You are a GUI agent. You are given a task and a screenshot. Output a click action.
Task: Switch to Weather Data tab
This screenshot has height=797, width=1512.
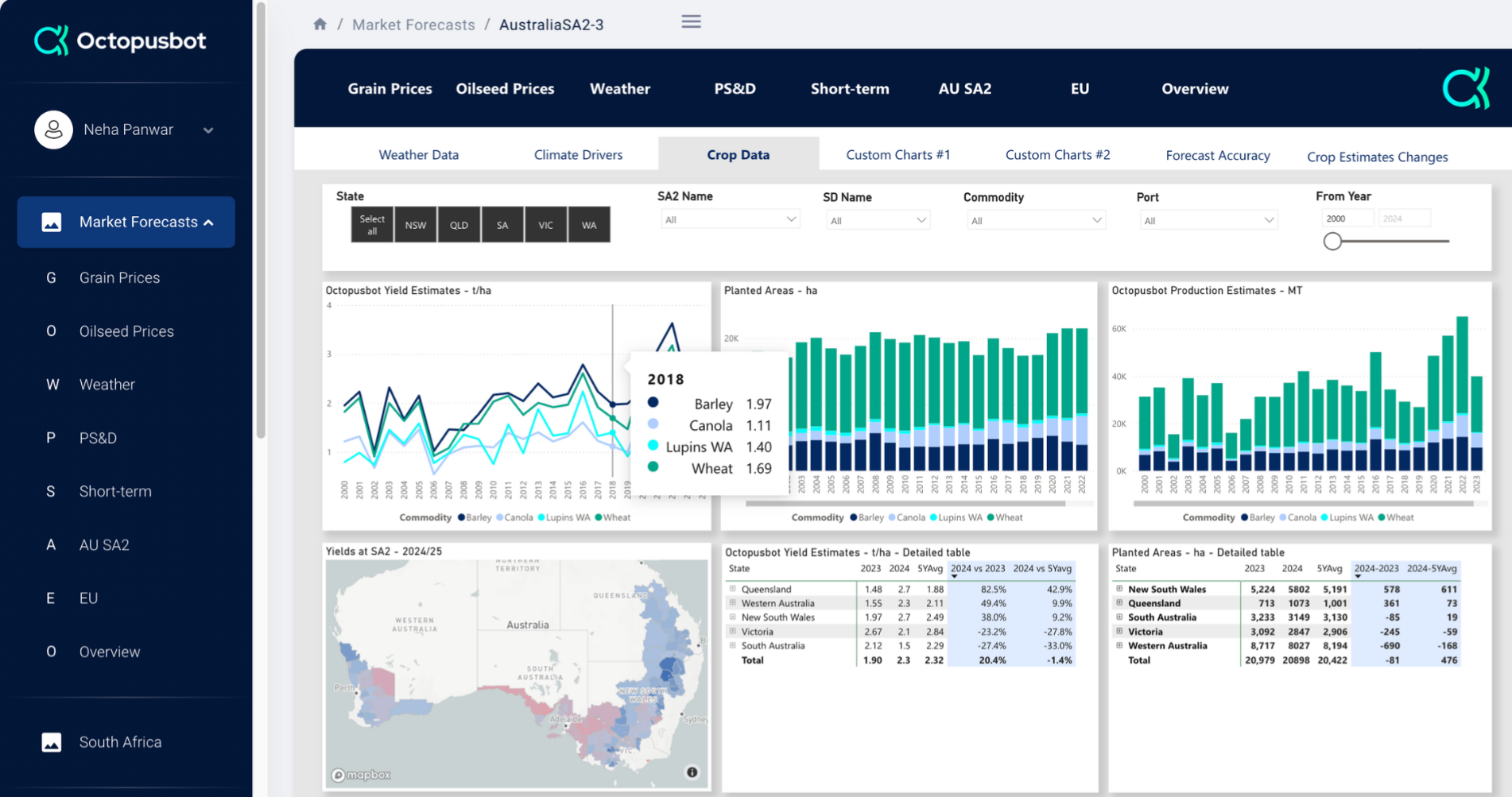[x=419, y=155]
